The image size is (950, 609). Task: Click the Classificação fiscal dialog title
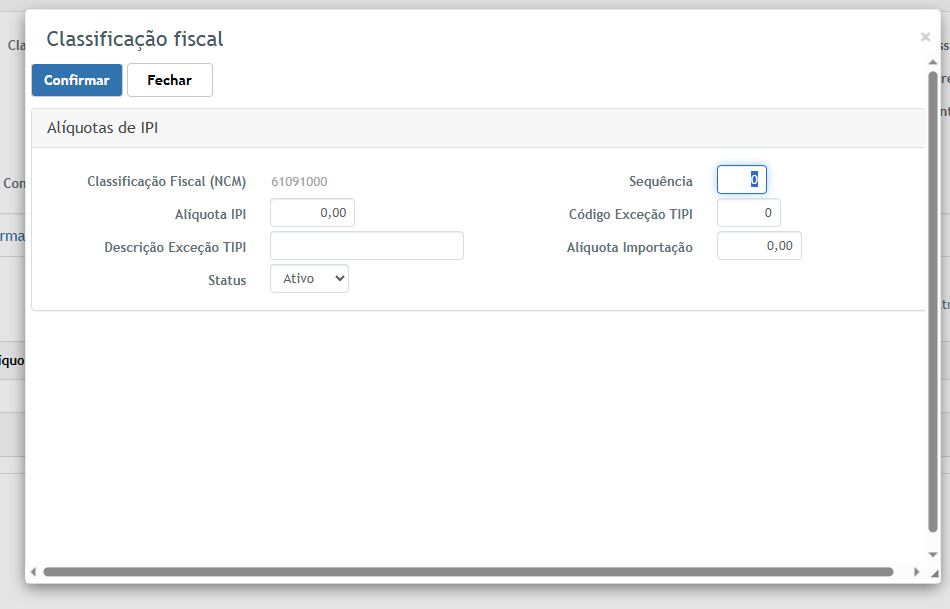click(x=135, y=39)
